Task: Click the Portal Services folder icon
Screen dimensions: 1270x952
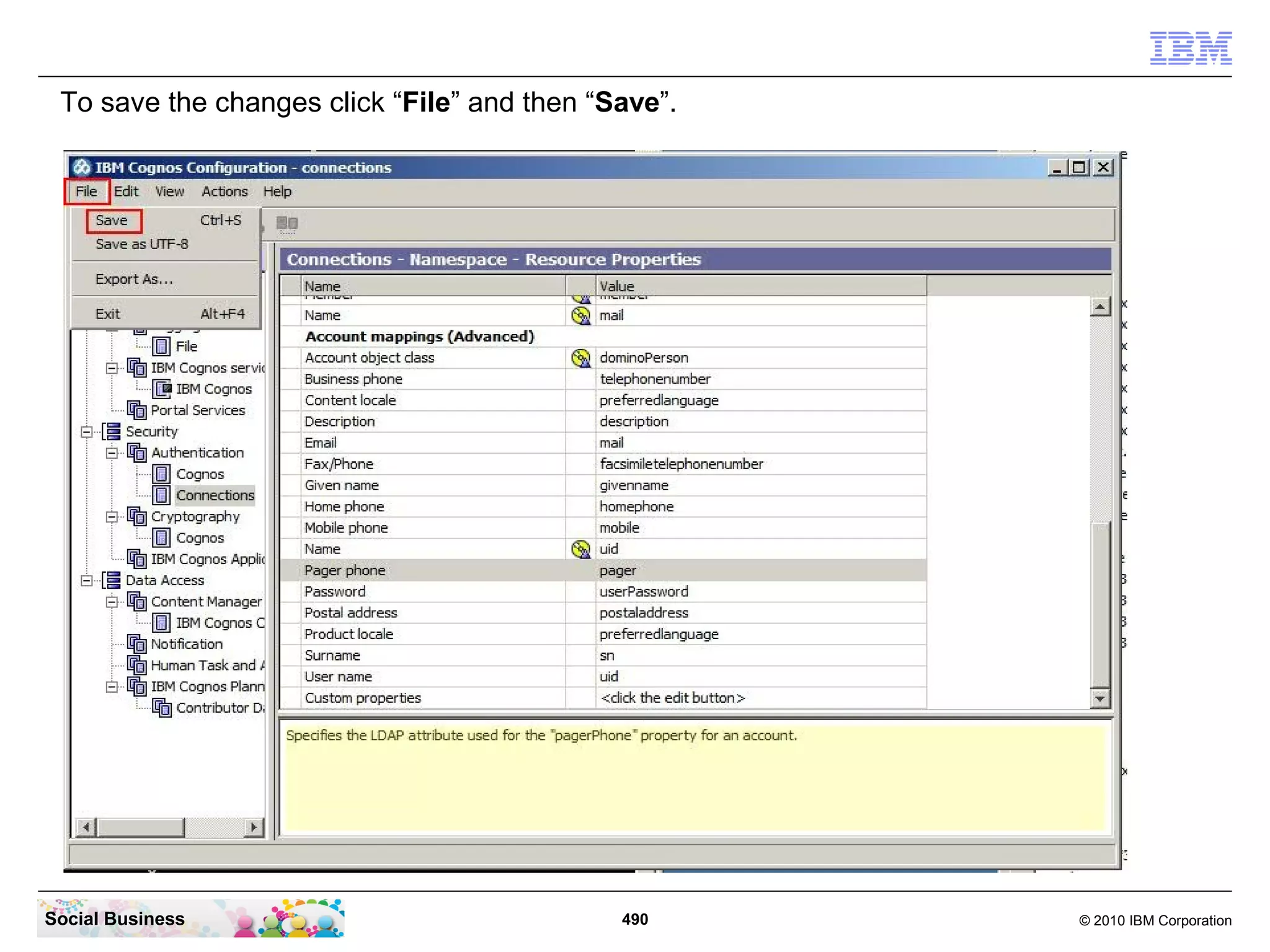Action: pos(136,410)
